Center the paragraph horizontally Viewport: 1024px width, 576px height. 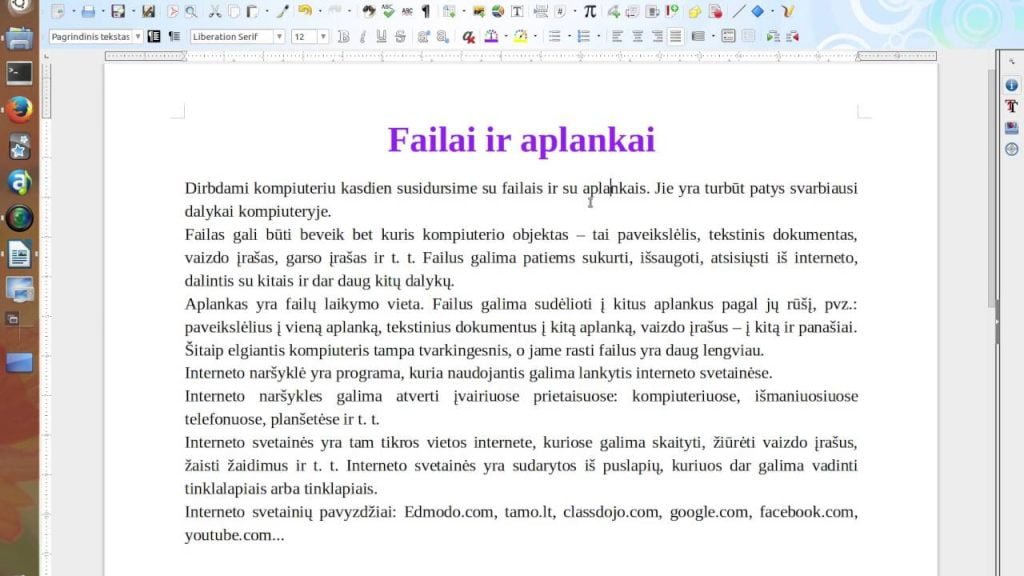tap(637, 37)
